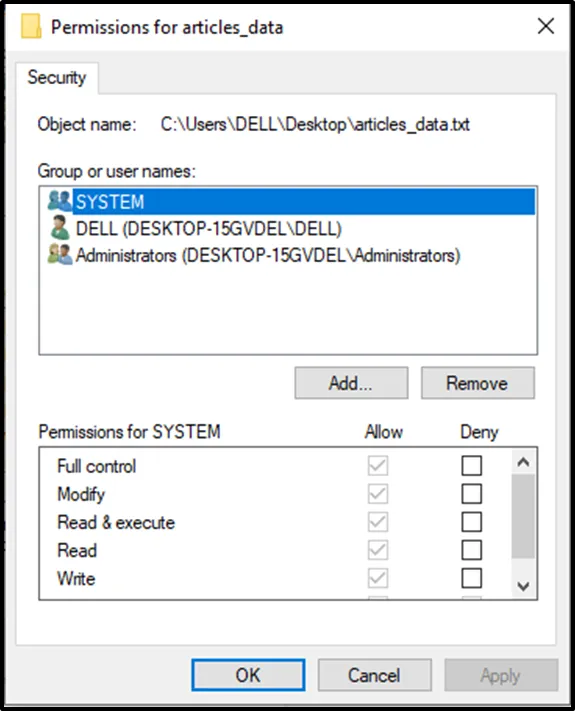575x711 pixels.
Task: Click the SYSTEM group users icon
Action: pyautogui.click(x=60, y=201)
